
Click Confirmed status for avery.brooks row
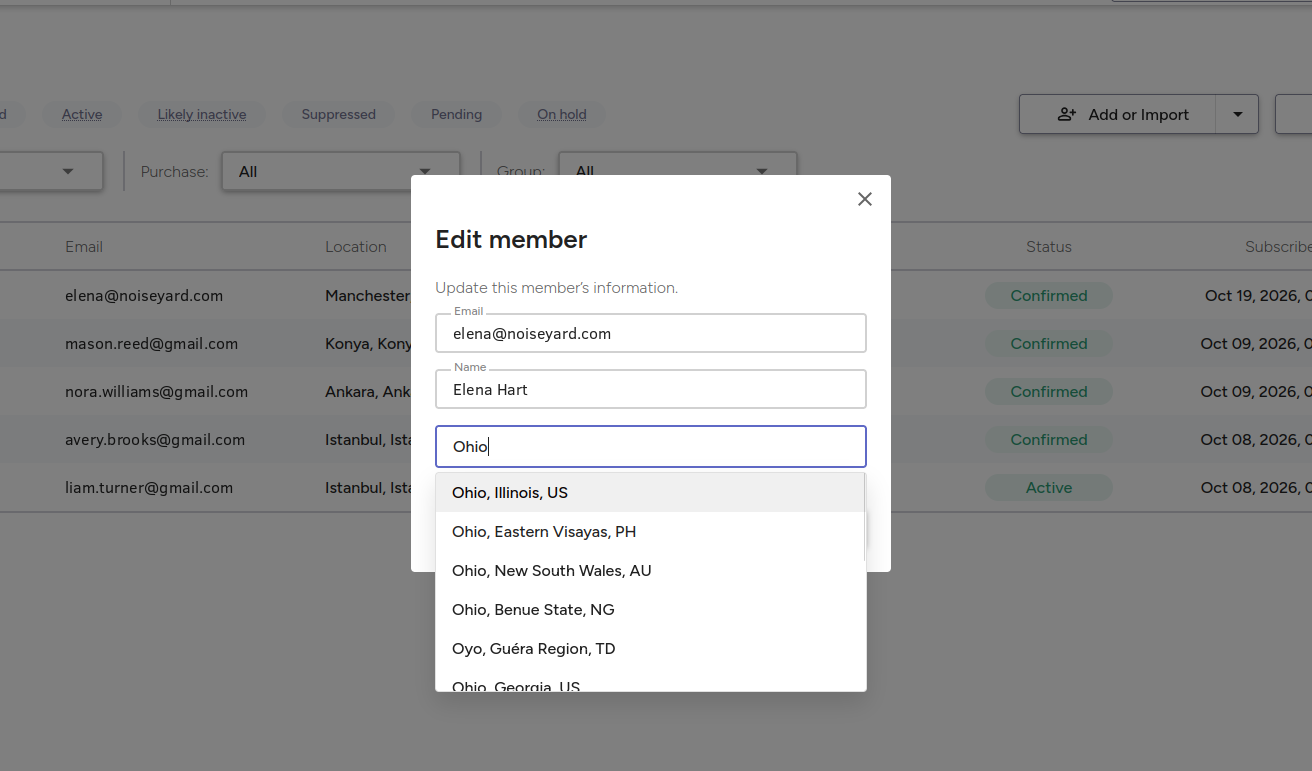(x=1049, y=440)
